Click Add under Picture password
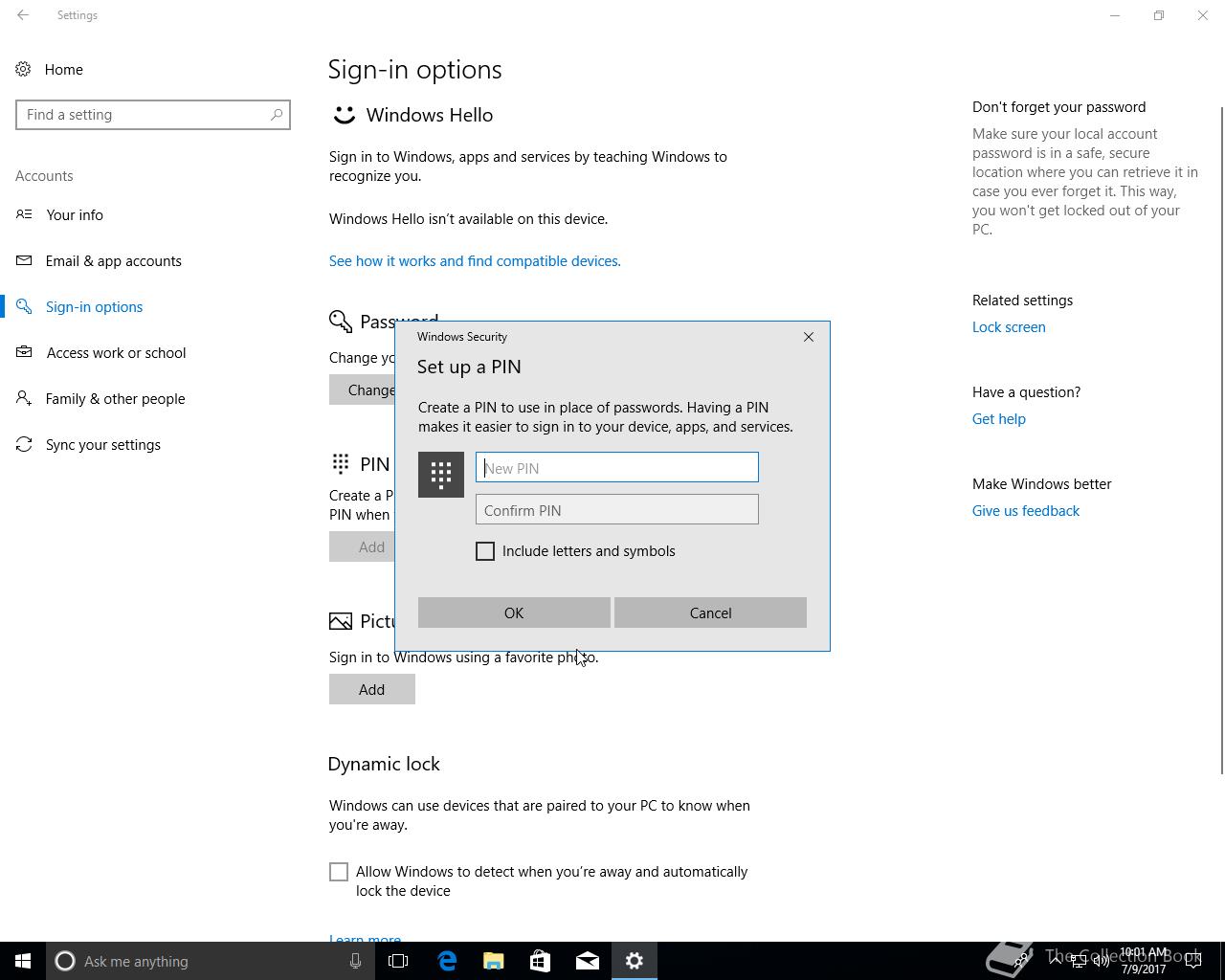1225x980 pixels. coord(372,689)
